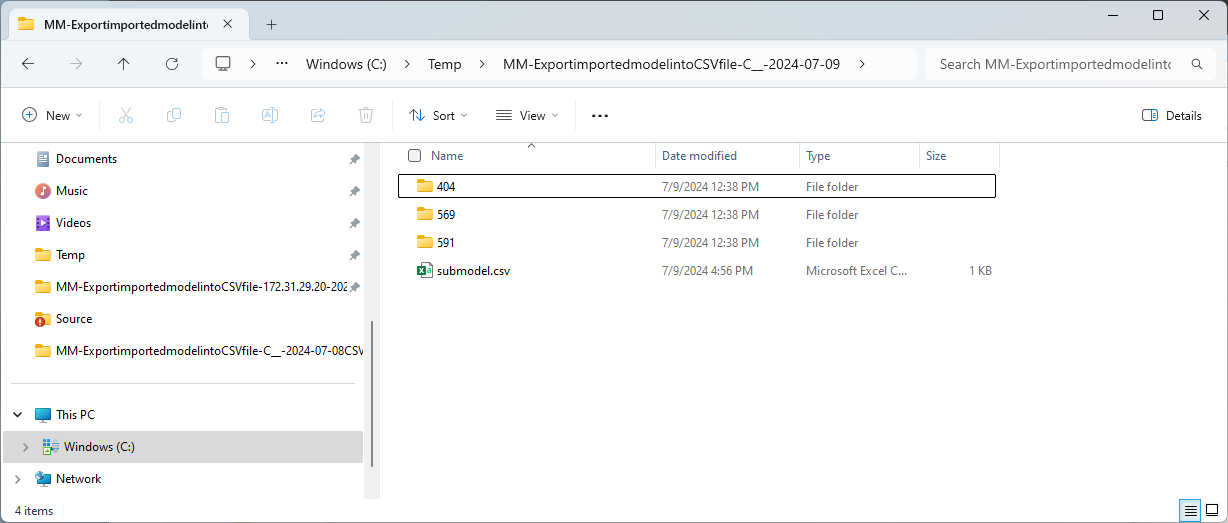Image resolution: width=1228 pixels, height=523 pixels.
Task: Click the Delete trash icon
Action: click(x=366, y=115)
